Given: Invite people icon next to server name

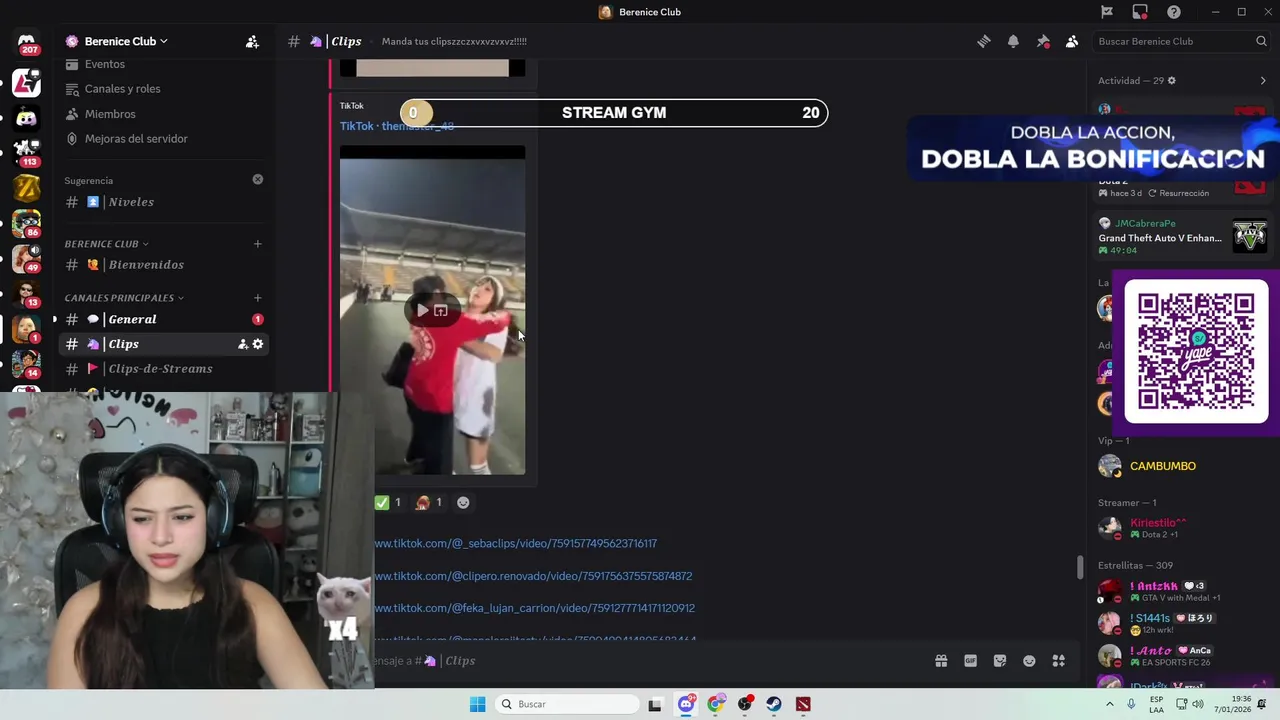Looking at the screenshot, I should pyautogui.click(x=252, y=41).
